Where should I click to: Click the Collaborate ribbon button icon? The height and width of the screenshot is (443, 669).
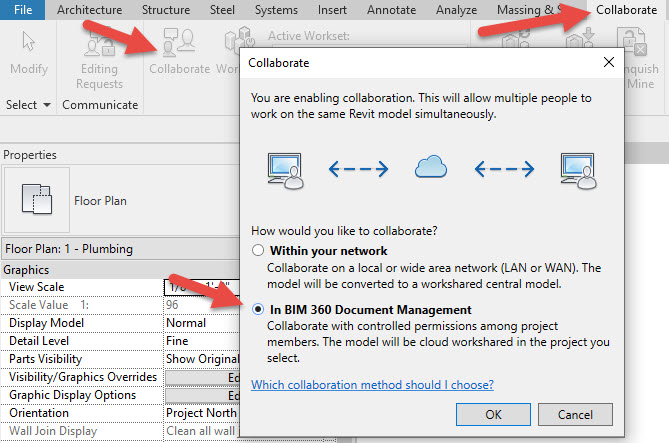[x=178, y=45]
